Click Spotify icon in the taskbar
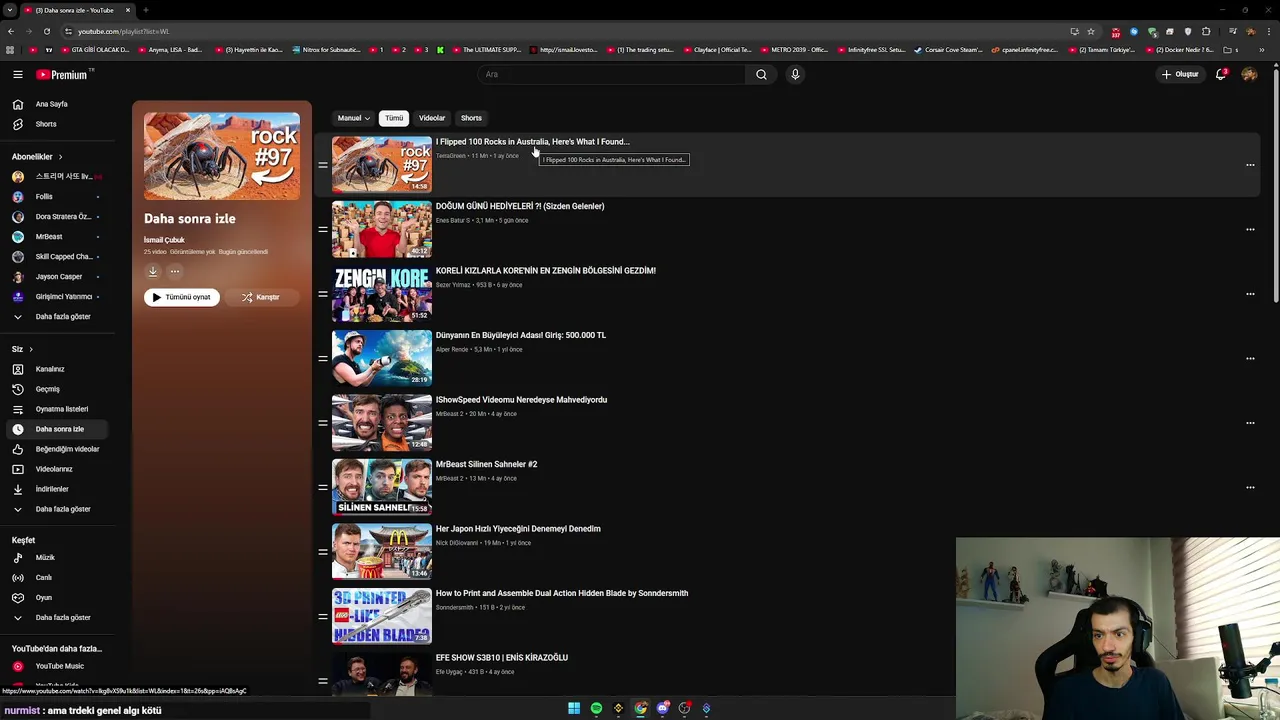 (x=596, y=708)
